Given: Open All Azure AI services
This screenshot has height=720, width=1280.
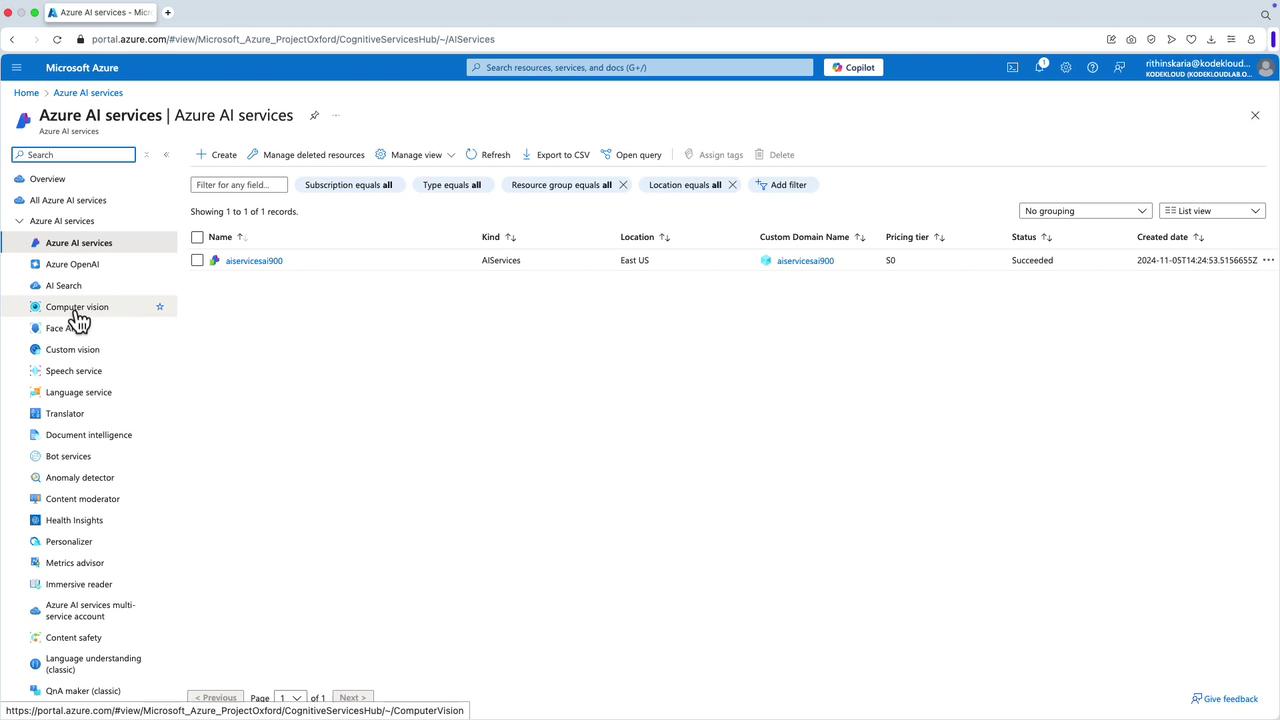Looking at the screenshot, I should (68, 200).
